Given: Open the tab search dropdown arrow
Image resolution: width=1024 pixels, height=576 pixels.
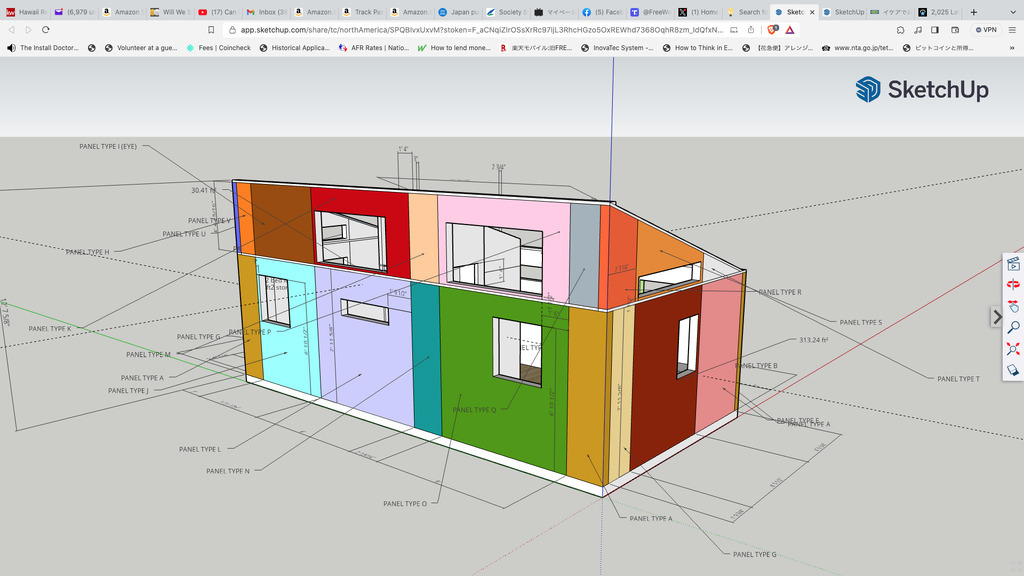Looking at the screenshot, I should (x=1012, y=12).
